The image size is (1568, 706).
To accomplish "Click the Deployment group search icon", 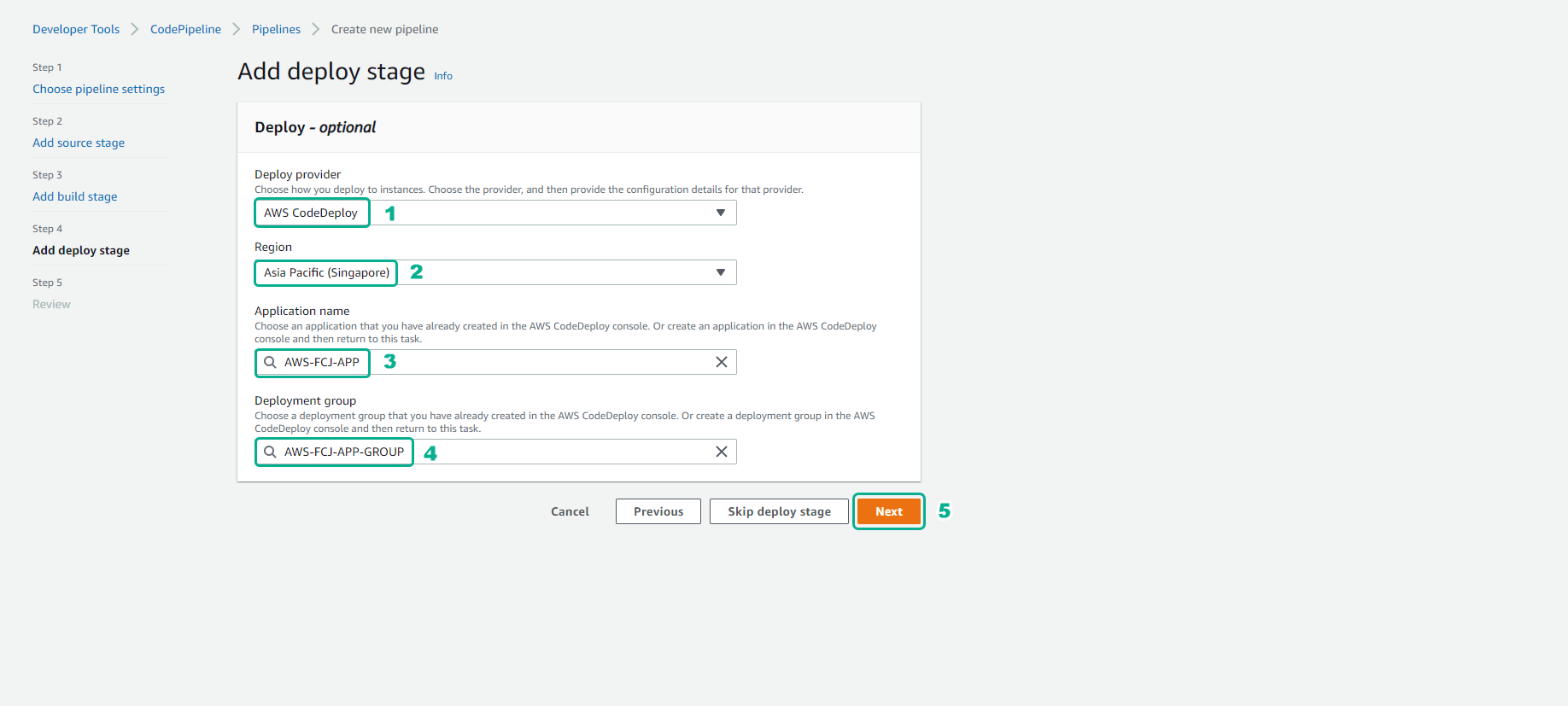I will coord(270,452).
